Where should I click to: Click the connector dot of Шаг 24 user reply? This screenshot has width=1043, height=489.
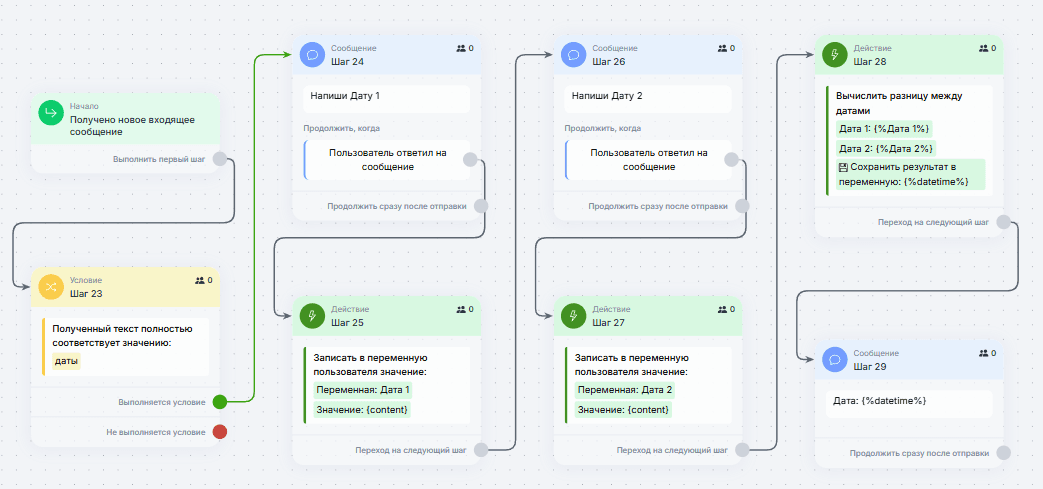coord(470,160)
